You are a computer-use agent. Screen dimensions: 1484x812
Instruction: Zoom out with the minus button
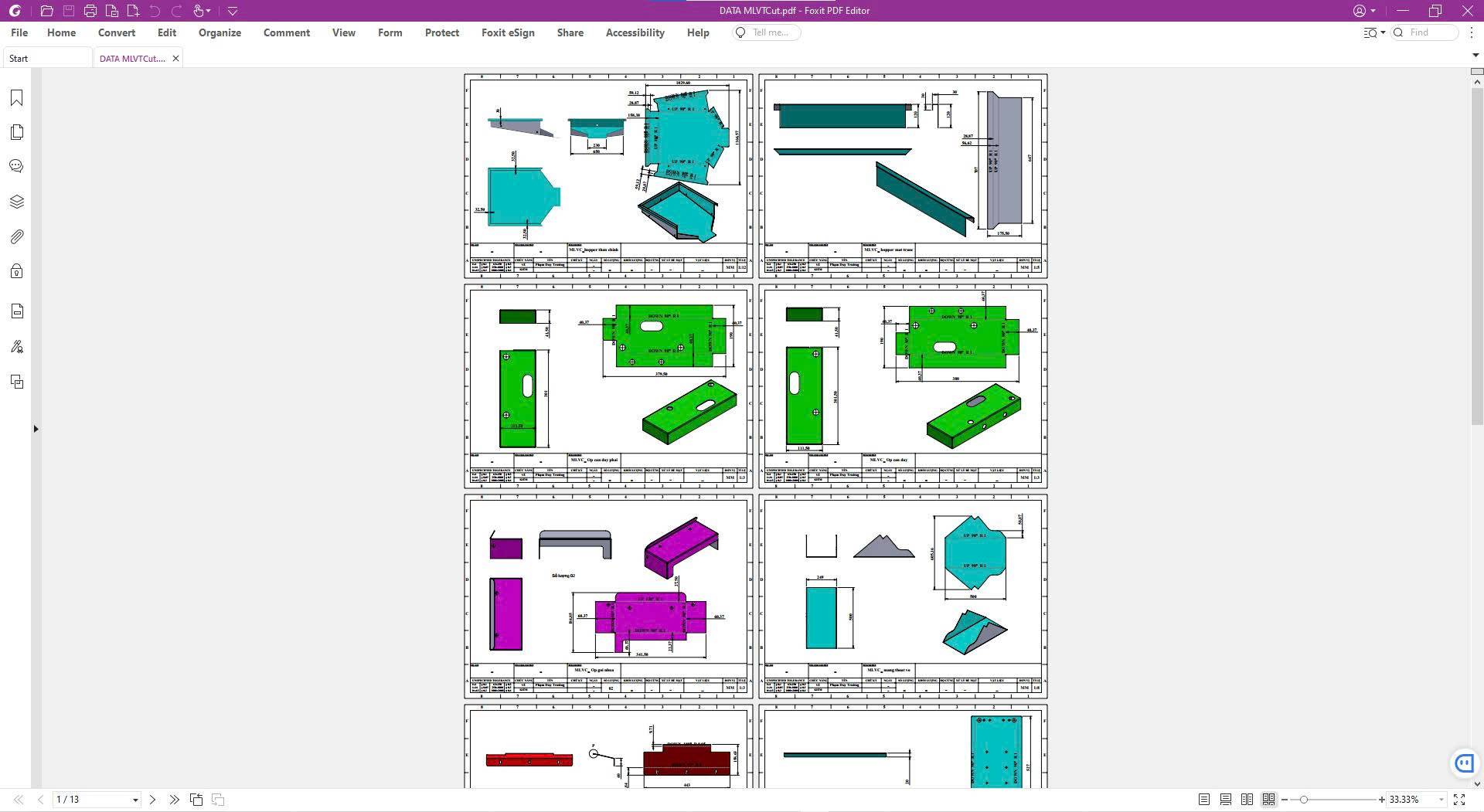[x=1285, y=800]
